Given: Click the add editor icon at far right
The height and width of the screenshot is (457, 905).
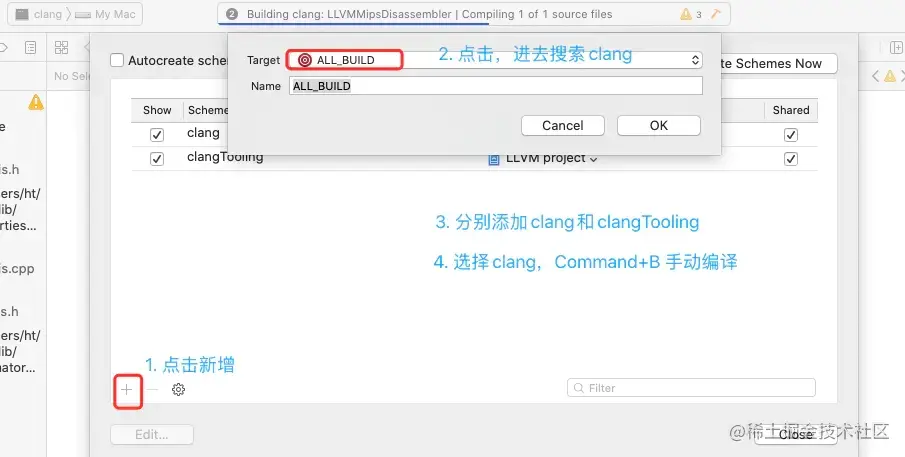Looking at the screenshot, I should [896, 47].
